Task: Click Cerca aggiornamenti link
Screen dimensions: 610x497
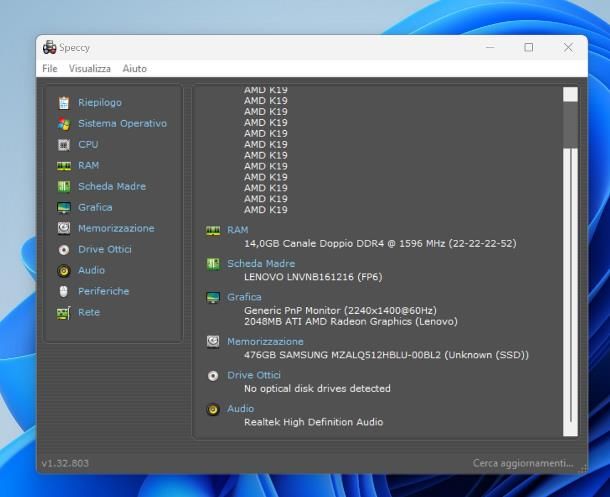Action: click(x=523, y=464)
